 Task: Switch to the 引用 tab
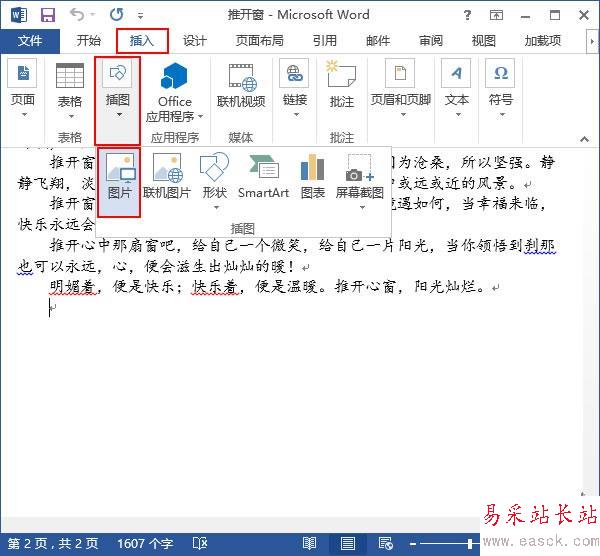tap(325, 41)
